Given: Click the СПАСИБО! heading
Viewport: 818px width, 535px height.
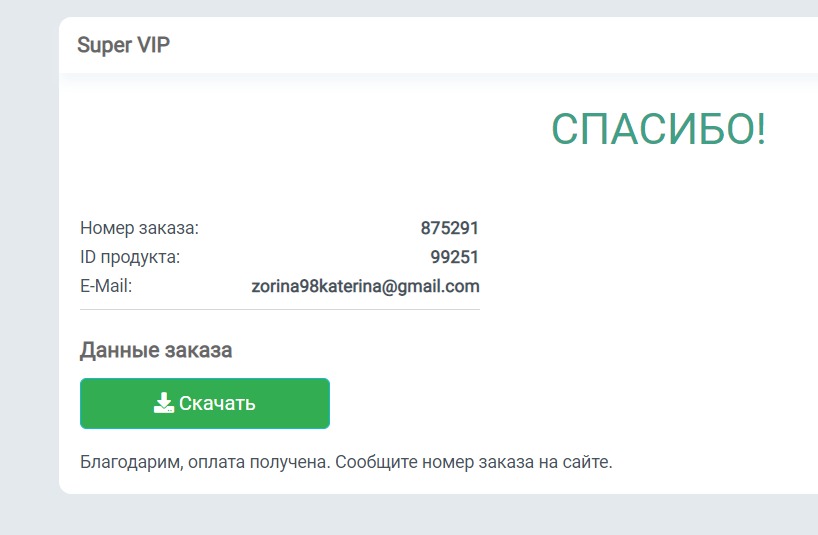Looking at the screenshot, I should (658, 129).
